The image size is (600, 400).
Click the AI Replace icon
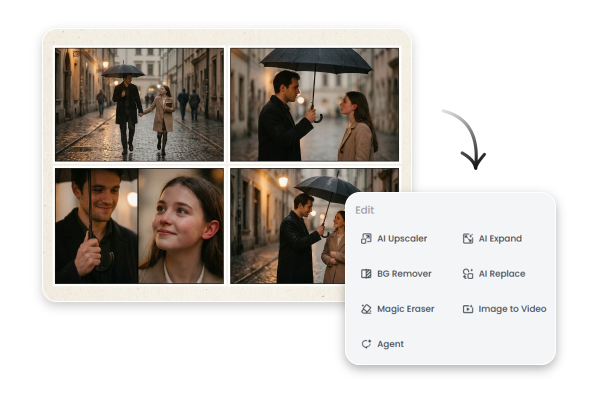[468, 274]
